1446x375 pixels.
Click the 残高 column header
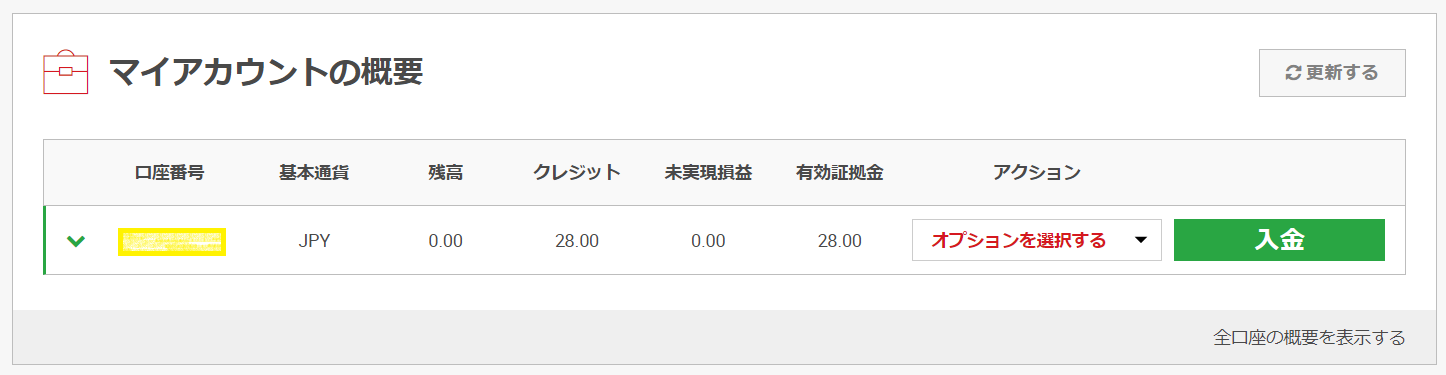[x=445, y=172]
